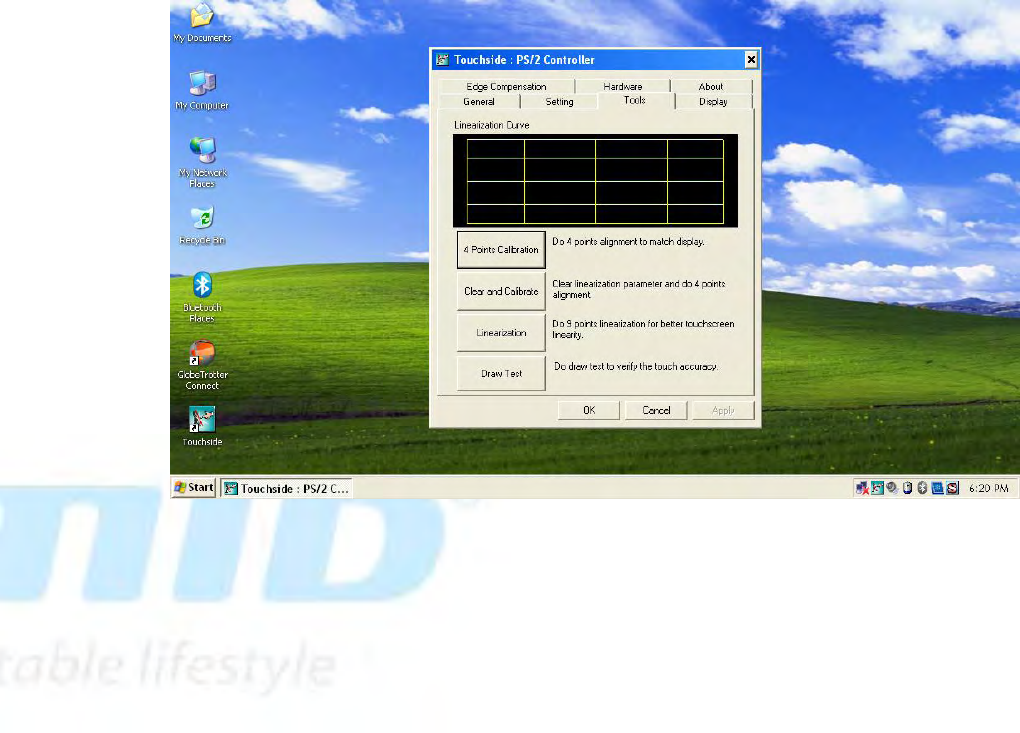Cancel the Touchside dialog
Image resolution: width=1020 pixels, height=733 pixels.
pyautogui.click(x=656, y=410)
